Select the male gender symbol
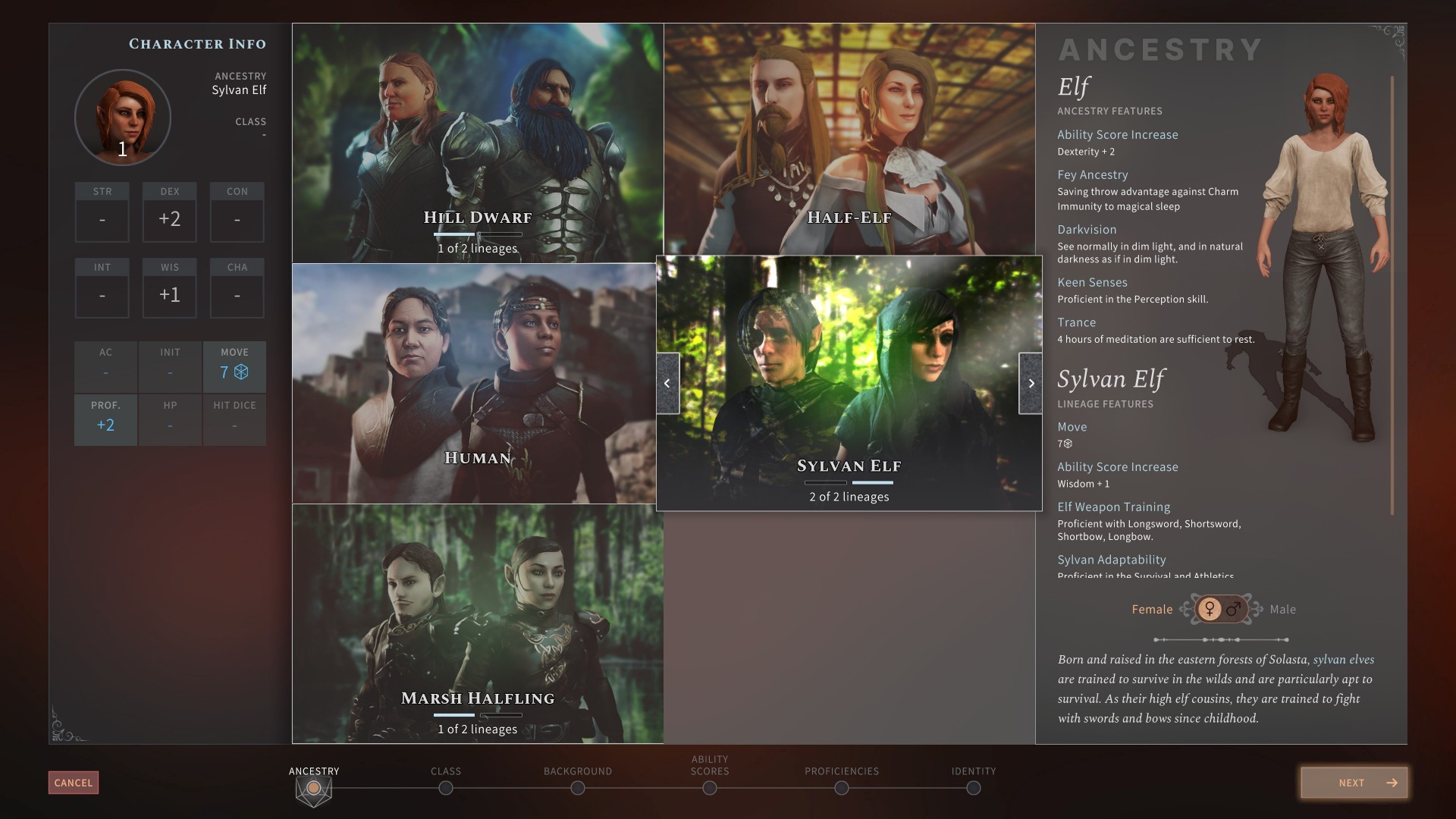Image resolution: width=1456 pixels, height=819 pixels. click(1234, 609)
